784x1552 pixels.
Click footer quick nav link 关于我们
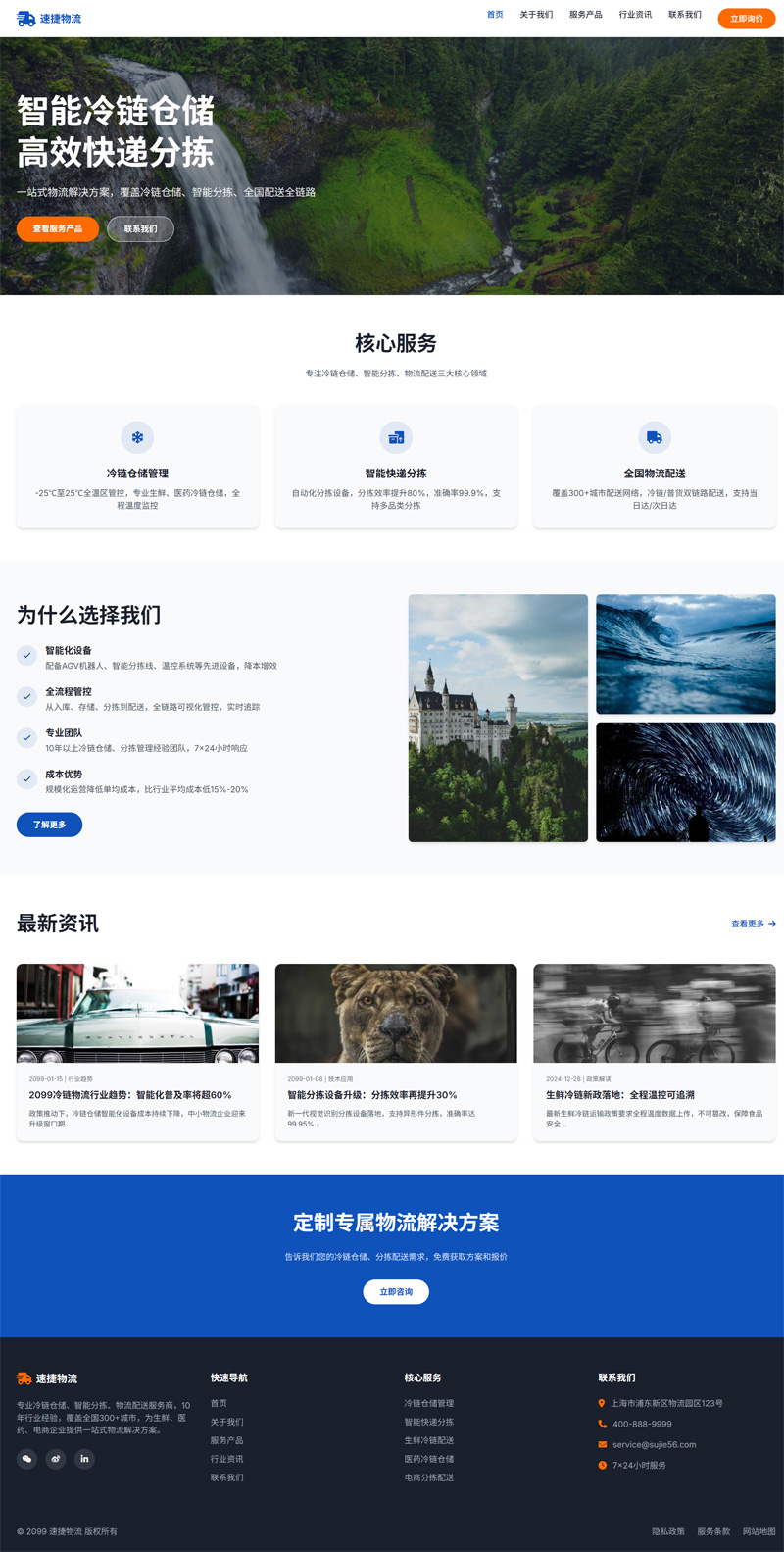pos(227,1422)
